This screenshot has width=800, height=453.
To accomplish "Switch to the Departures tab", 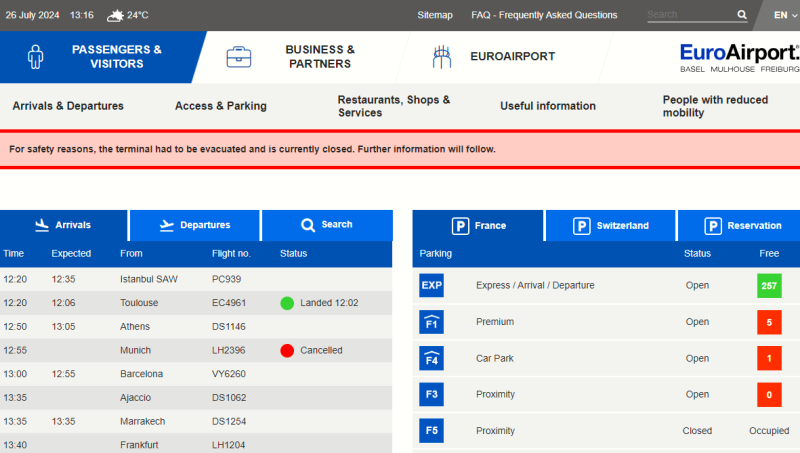I will click(195, 225).
